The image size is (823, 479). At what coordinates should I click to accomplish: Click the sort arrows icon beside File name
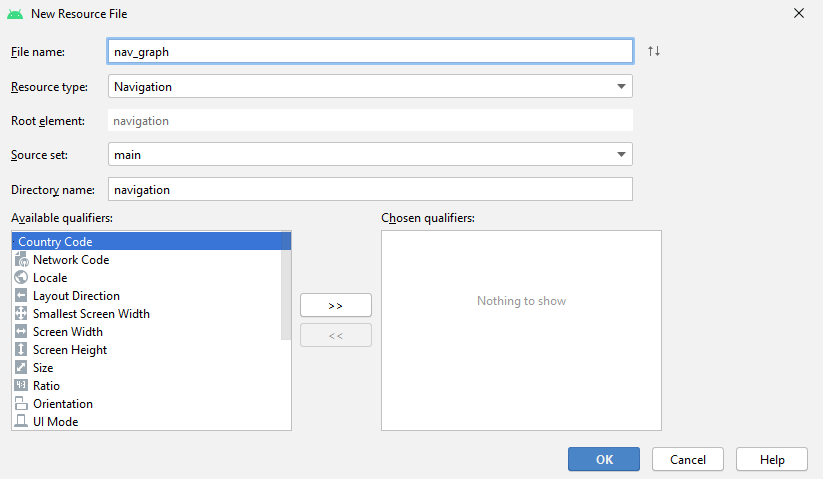tap(653, 51)
